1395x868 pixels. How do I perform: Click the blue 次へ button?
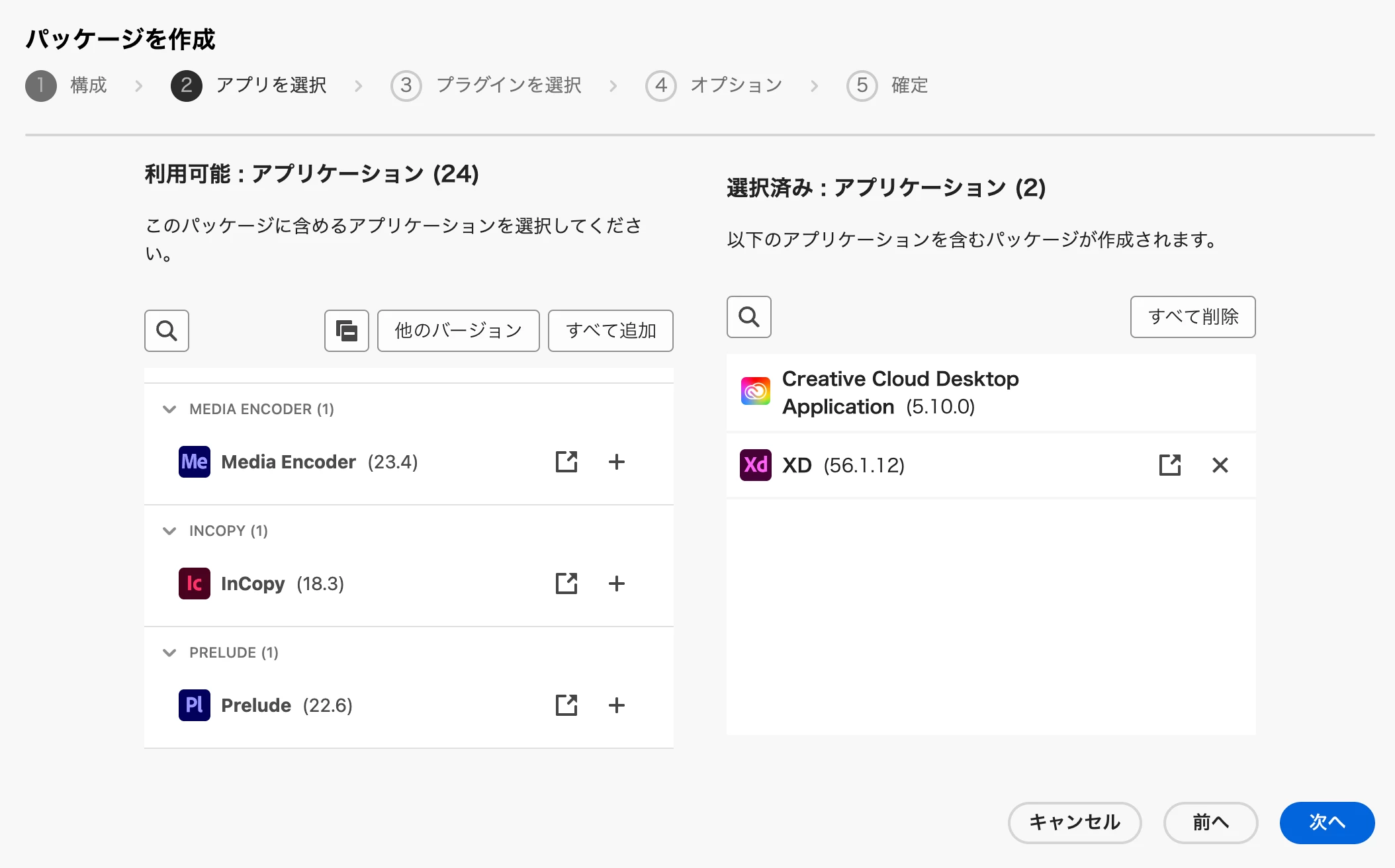(x=1326, y=822)
